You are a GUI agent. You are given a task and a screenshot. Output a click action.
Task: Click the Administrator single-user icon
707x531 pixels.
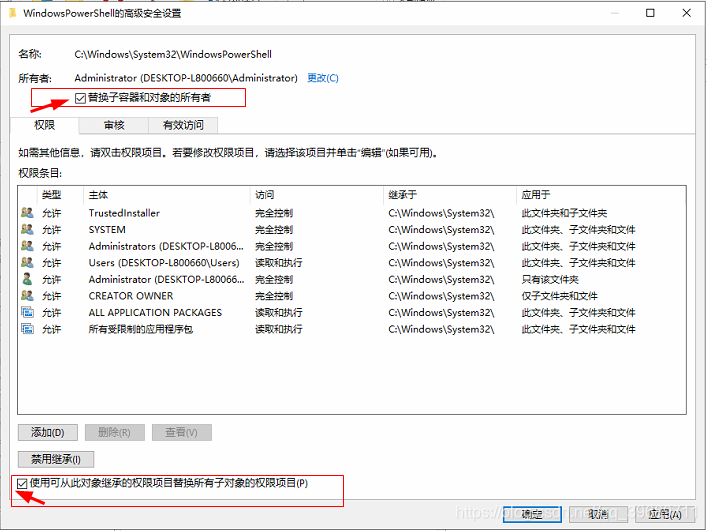(x=27, y=279)
